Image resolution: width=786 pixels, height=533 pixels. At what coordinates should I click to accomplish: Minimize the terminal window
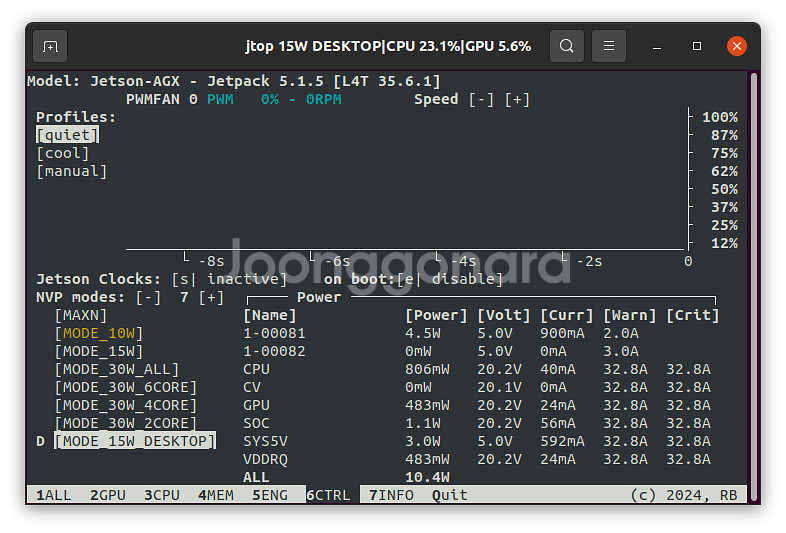pyautogui.click(x=657, y=46)
